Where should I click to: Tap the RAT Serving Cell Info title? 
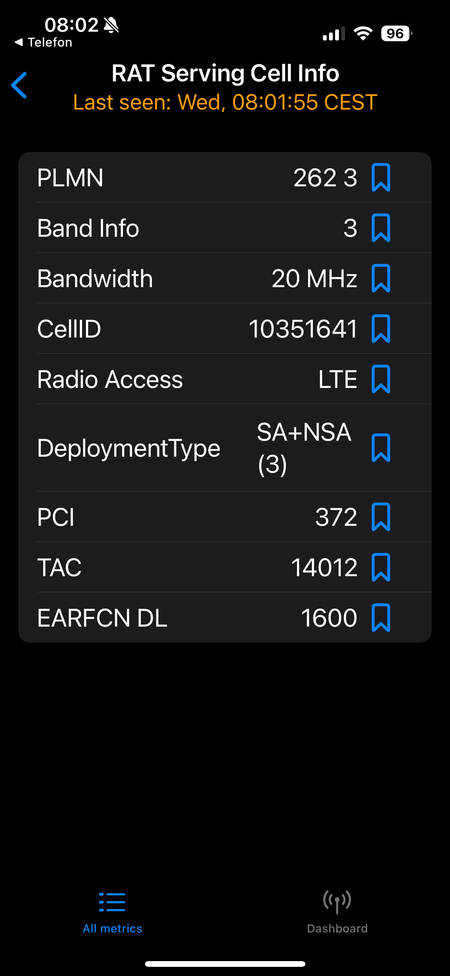click(x=225, y=73)
